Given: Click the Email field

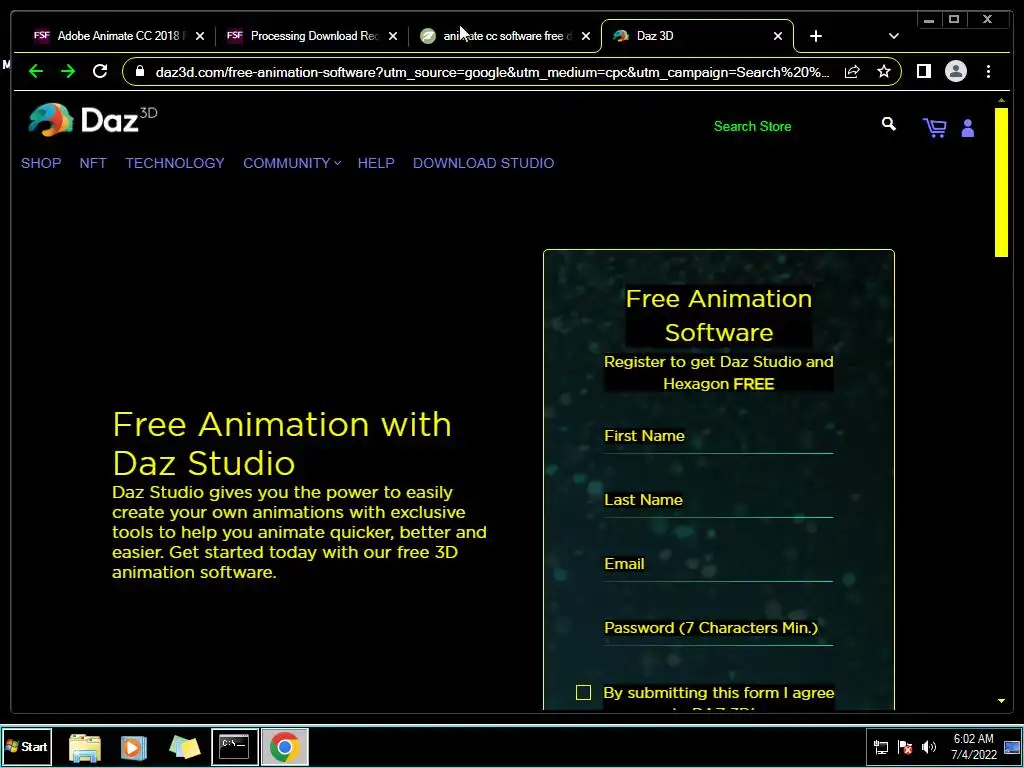Looking at the screenshot, I should click(718, 566).
